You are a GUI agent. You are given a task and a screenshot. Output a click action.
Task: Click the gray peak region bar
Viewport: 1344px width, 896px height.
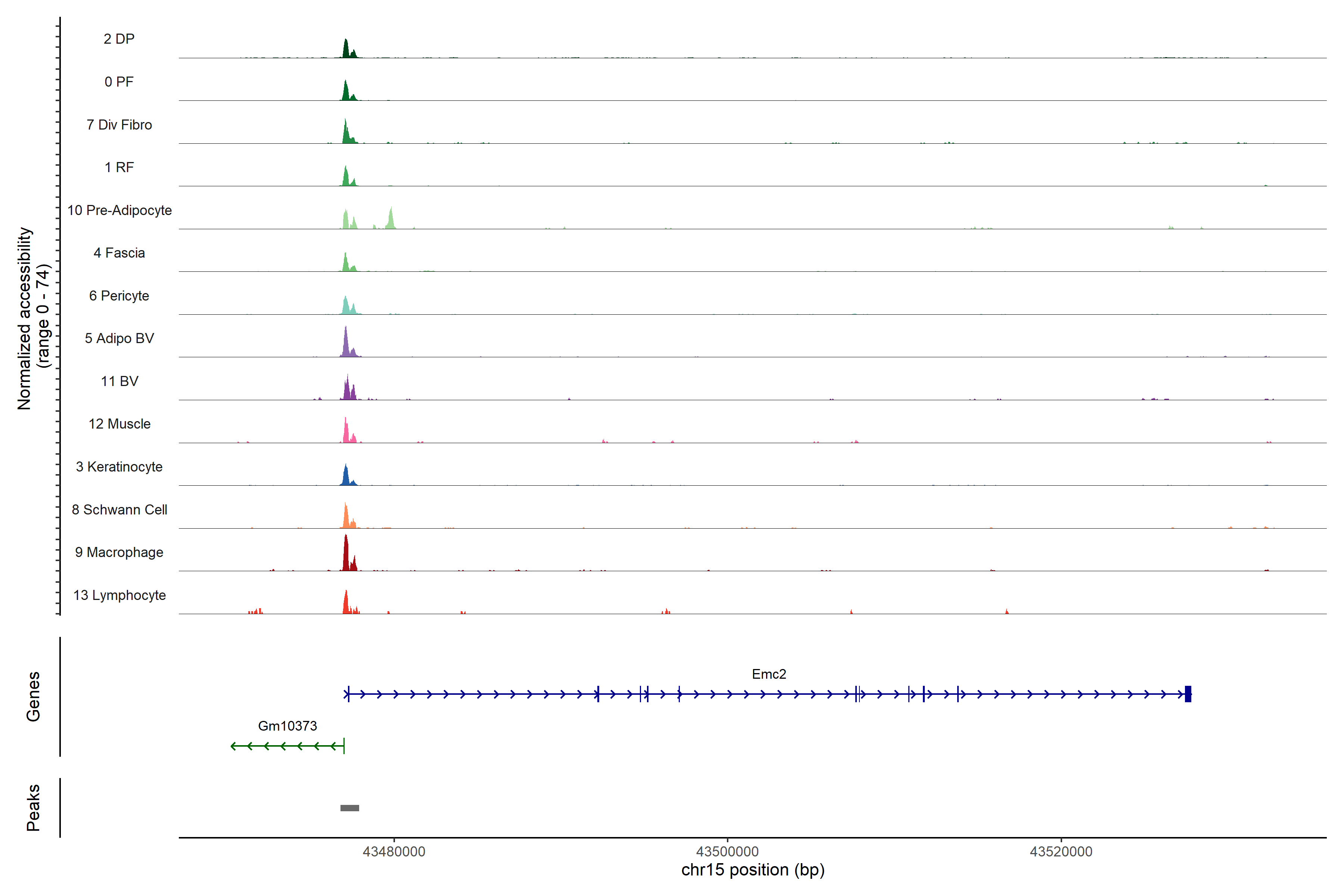(x=349, y=808)
